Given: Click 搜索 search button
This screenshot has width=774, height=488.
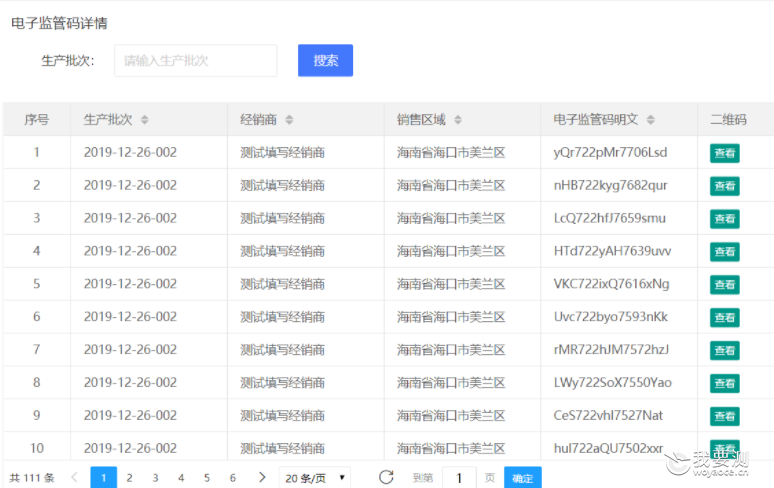Looking at the screenshot, I should 325,60.
